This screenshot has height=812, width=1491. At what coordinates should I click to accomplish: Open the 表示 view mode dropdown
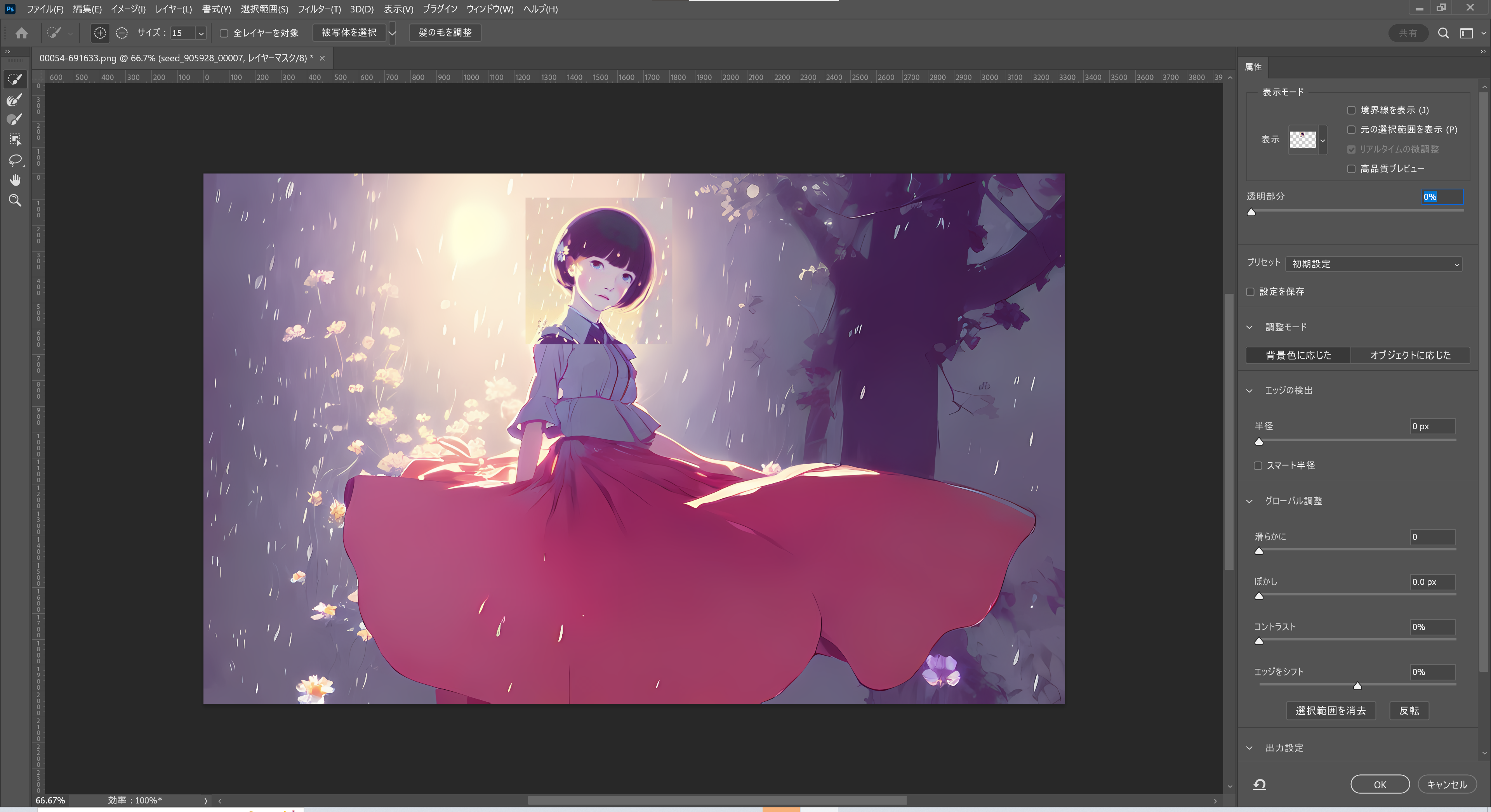tap(1322, 140)
